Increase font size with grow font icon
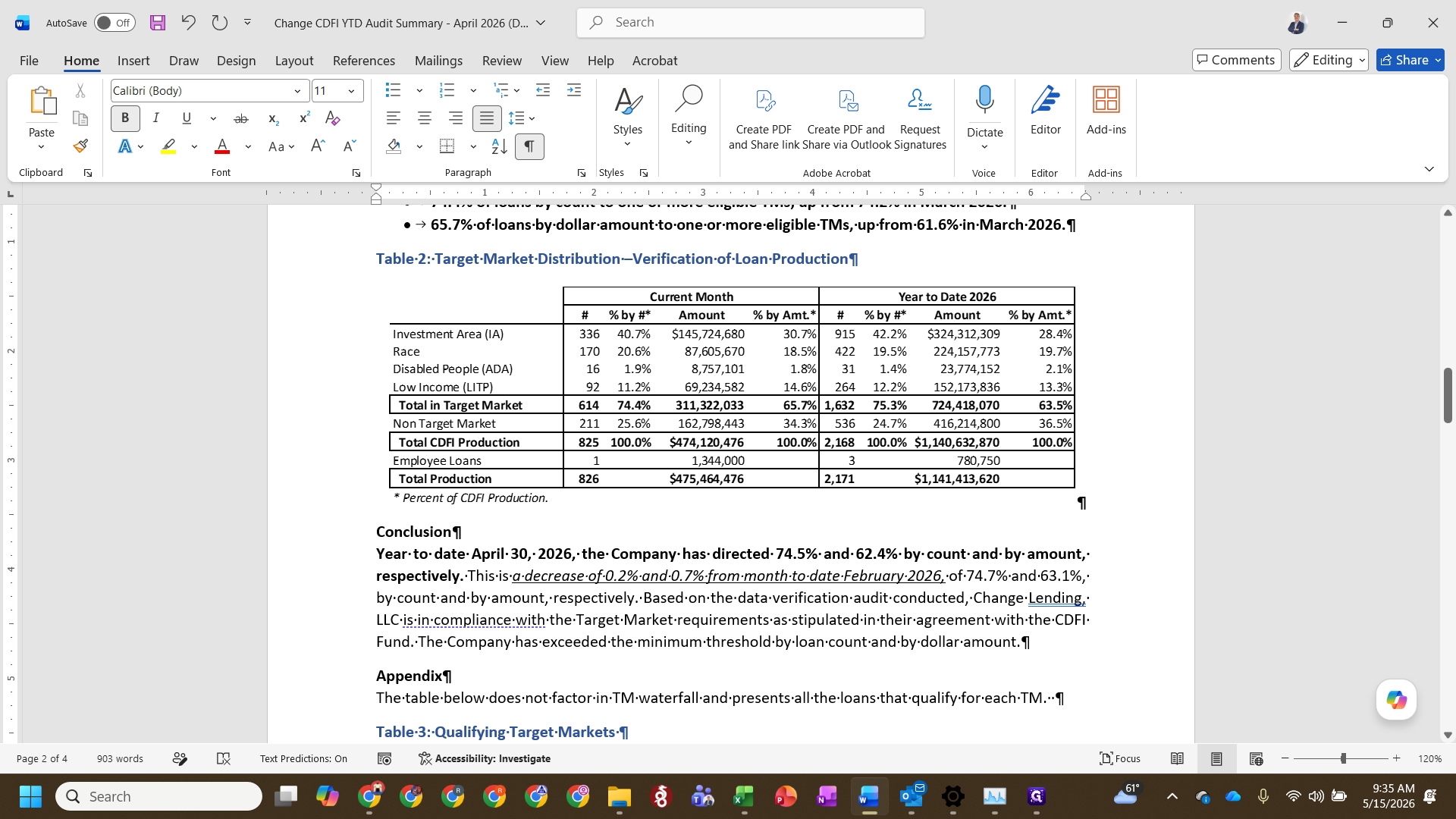This screenshot has height=819, width=1456. pos(318,146)
